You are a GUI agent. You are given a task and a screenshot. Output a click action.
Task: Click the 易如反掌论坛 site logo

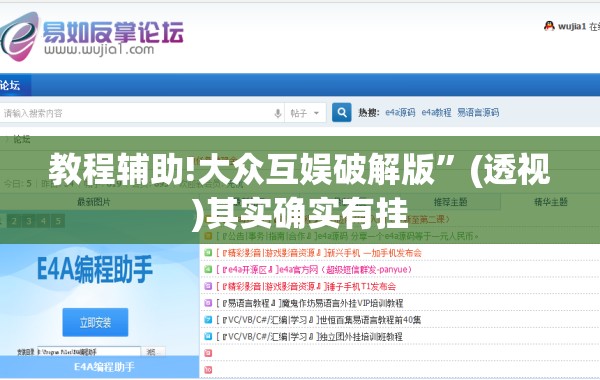pyautogui.click(x=92, y=37)
